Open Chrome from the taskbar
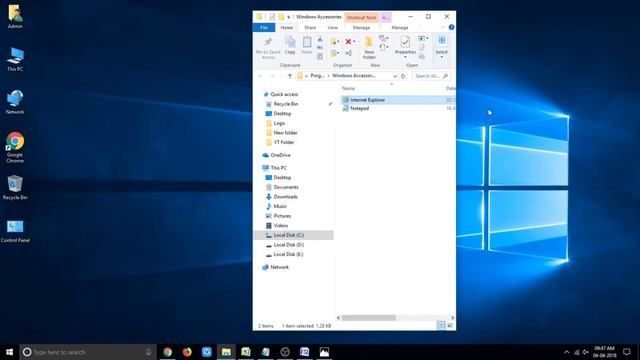 tap(167, 352)
